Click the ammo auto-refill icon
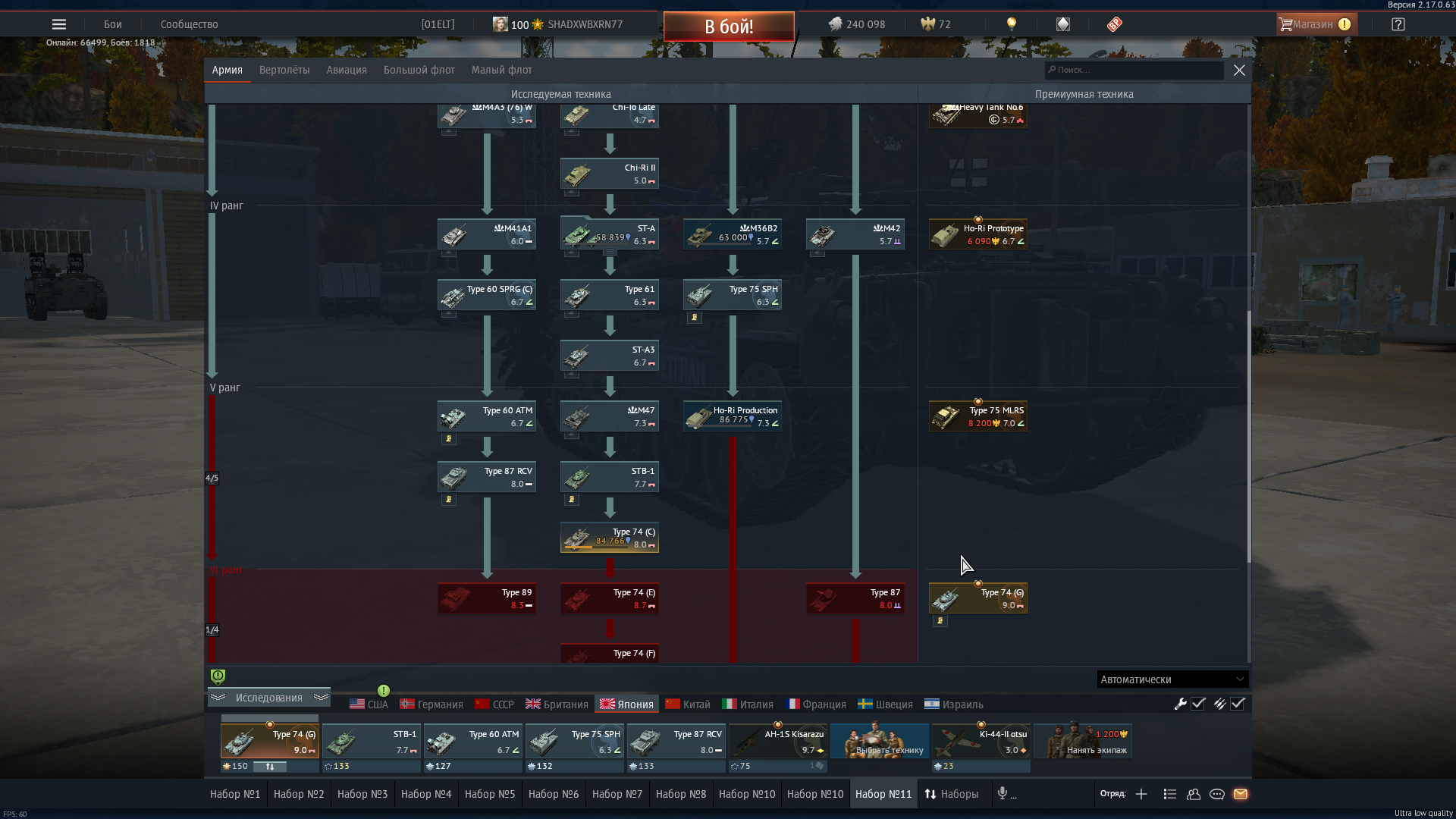 1219,704
